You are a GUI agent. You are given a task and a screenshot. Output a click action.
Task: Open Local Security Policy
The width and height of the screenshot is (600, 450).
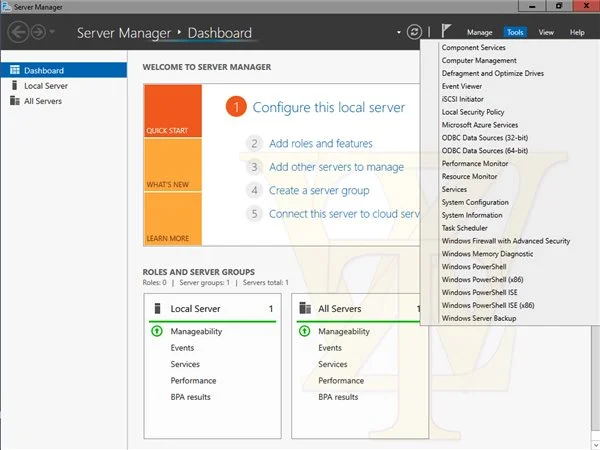pyautogui.click(x=473, y=112)
